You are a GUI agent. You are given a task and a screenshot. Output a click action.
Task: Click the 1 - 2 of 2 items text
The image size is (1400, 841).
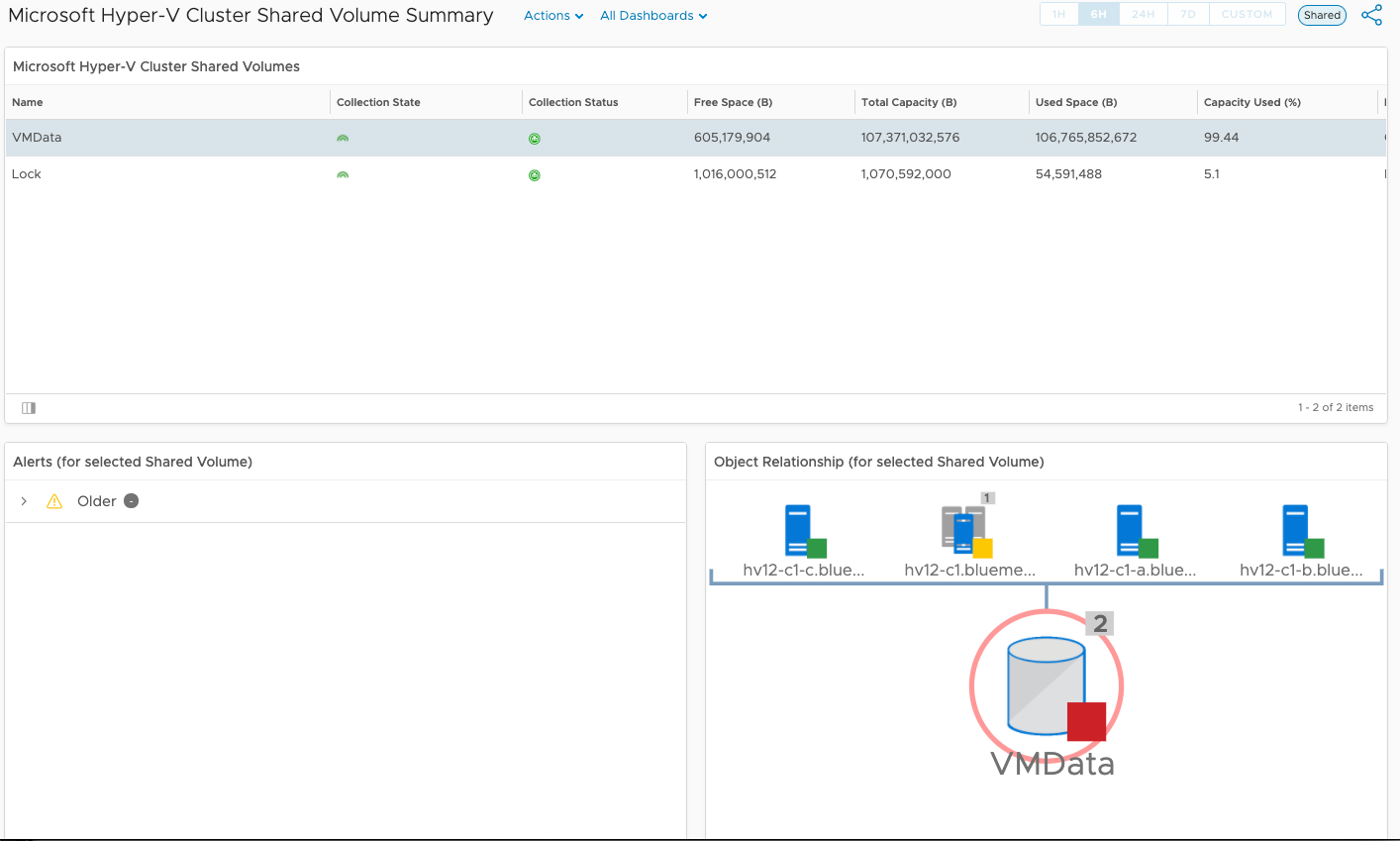(x=1336, y=407)
